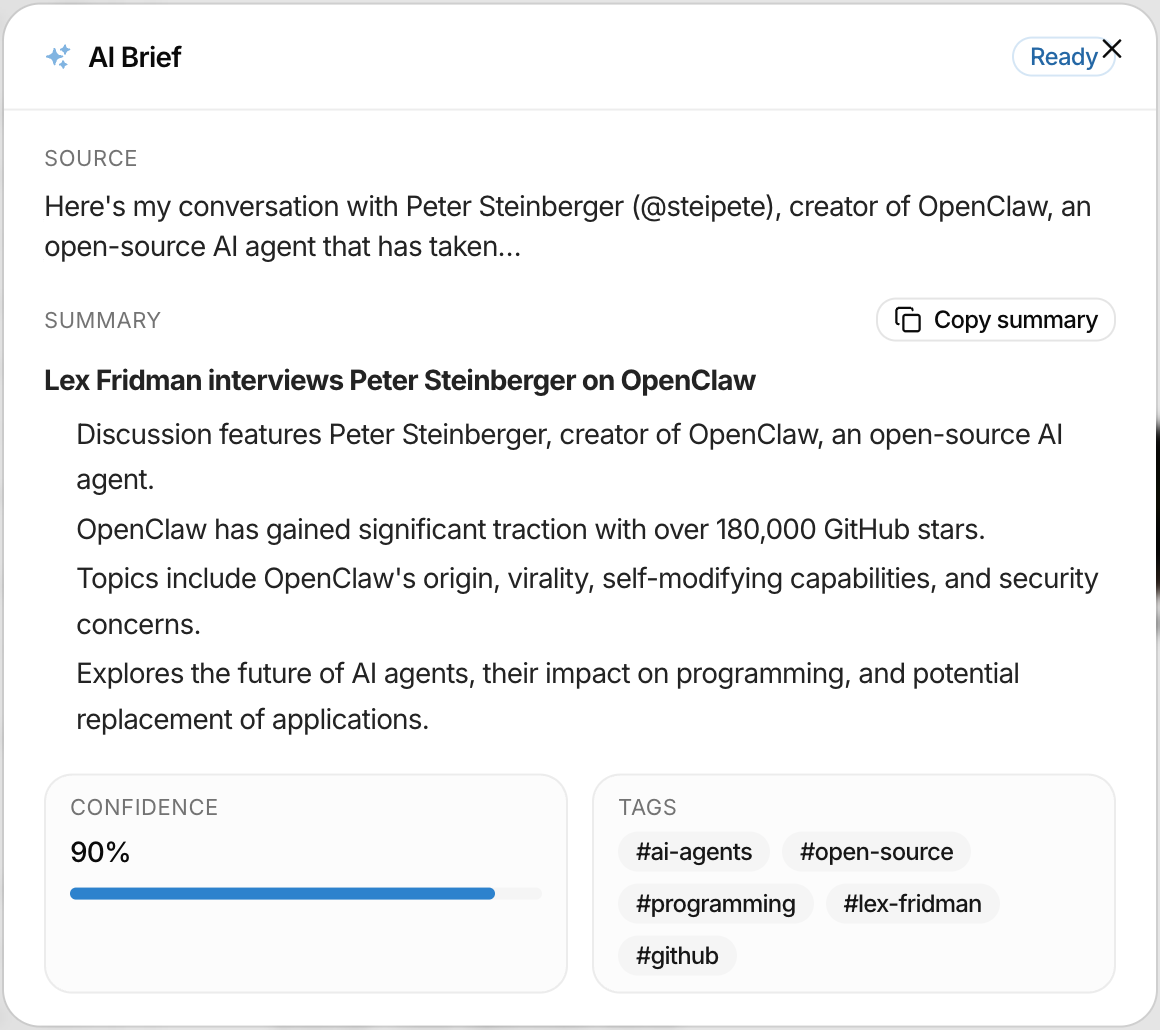The width and height of the screenshot is (1160, 1030).
Task: Select the interview summary title text
Action: click(x=400, y=381)
